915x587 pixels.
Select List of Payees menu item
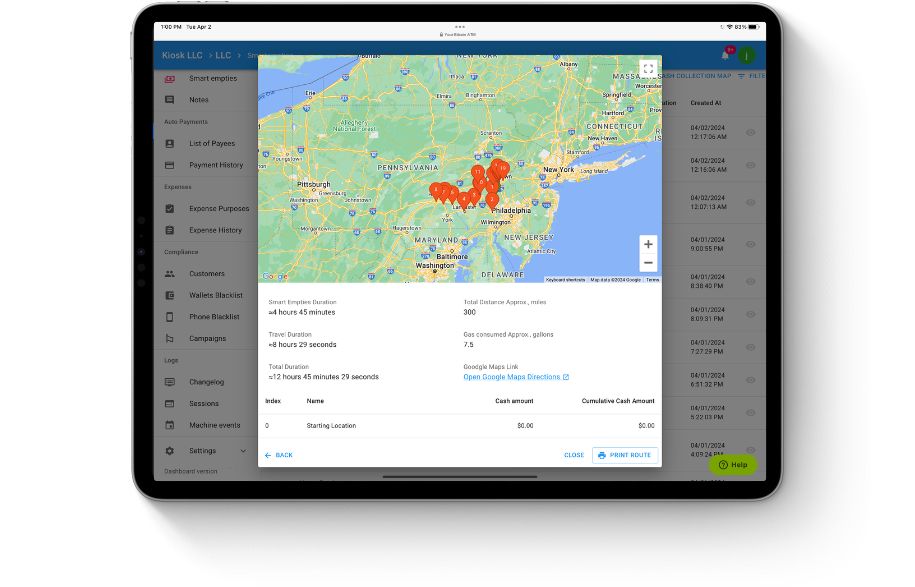click(212, 143)
